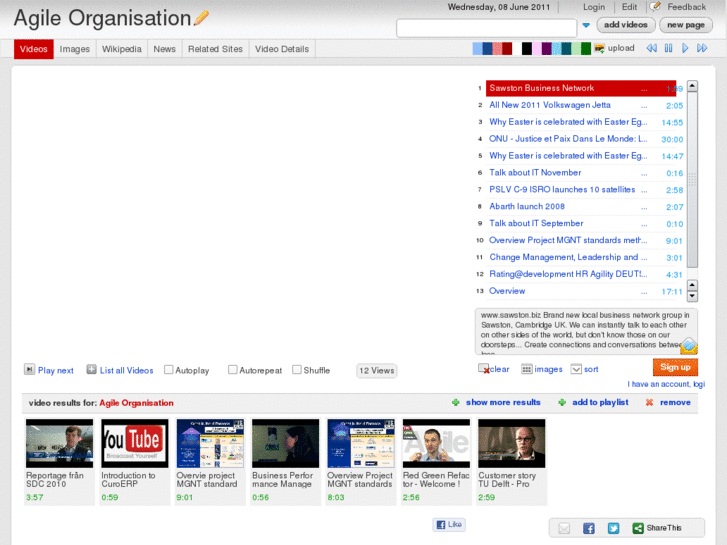Switch to the Images tab
Image resolution: width=727 pixels, height=545 pixels.
pyautogui.click(x=75, y=49)
